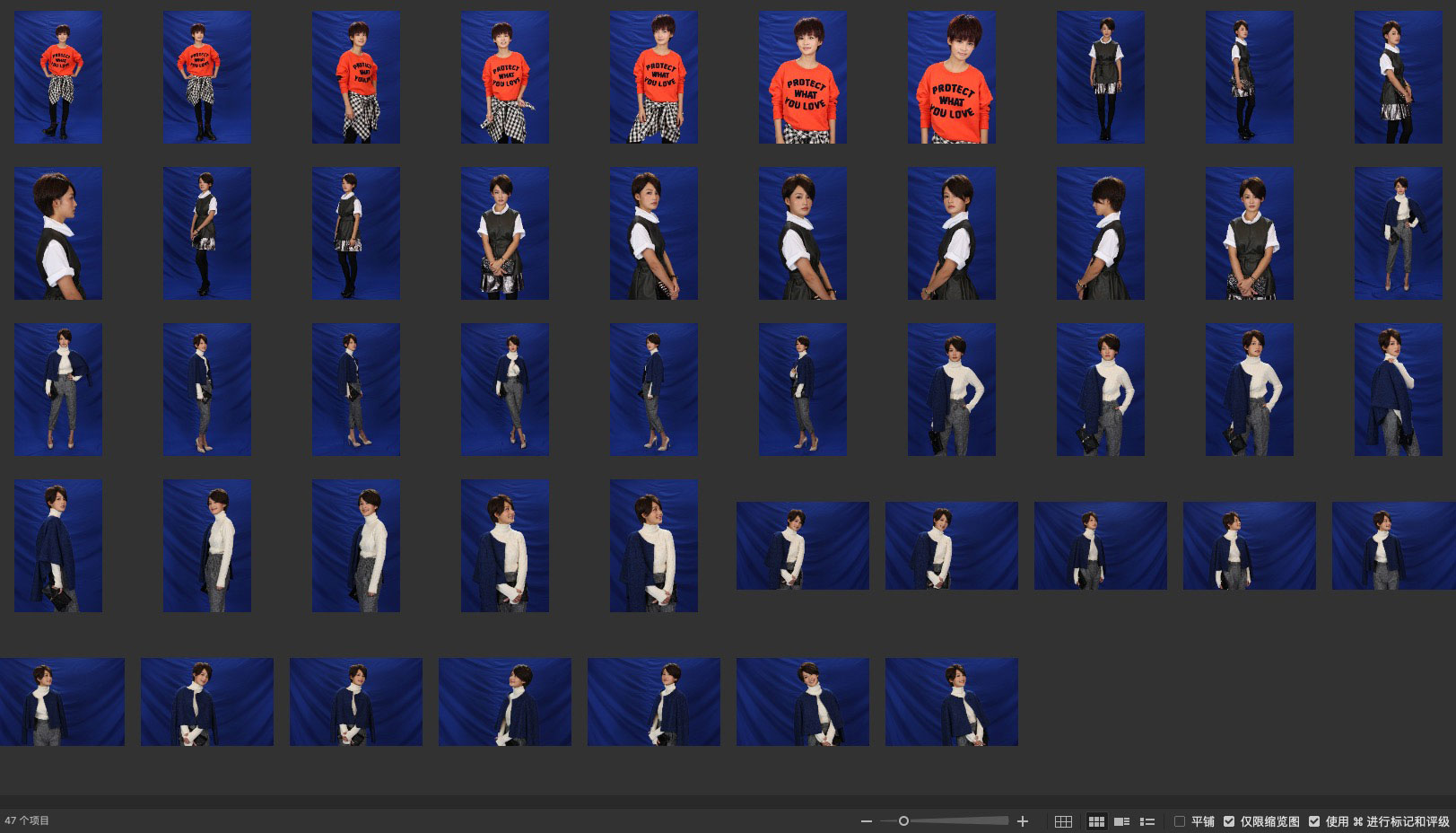This screenshot has height=833, width=1456.
Task: Click the minus icon to shrink thumbnails
Action: pyautogui.click(x=866, y=821)
